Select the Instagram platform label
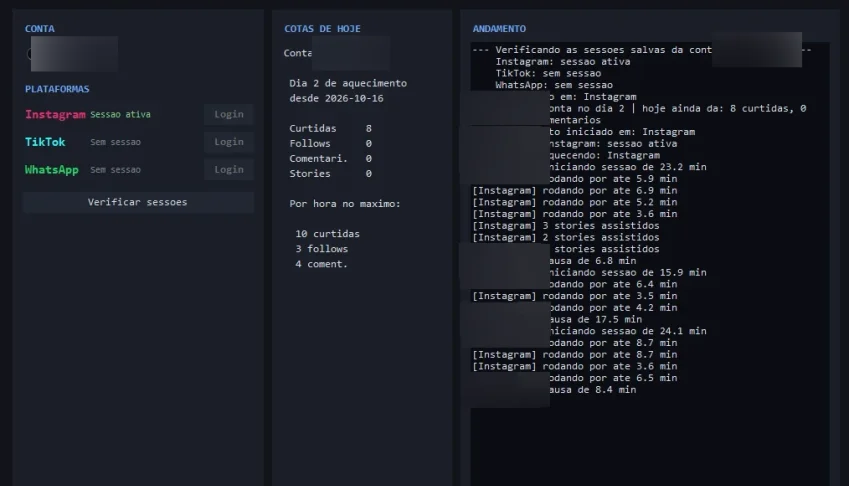Screen dimensions: 849x486 coord(55,114)
